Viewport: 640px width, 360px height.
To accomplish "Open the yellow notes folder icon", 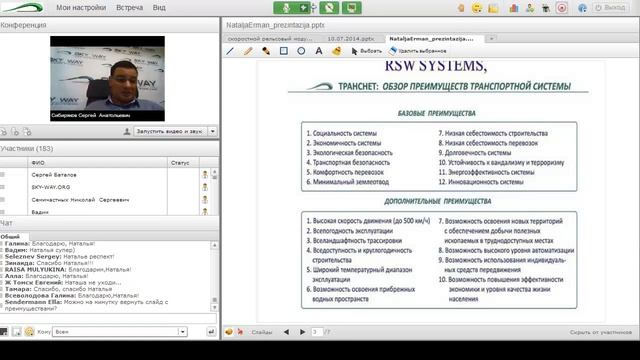I will click(493, 8).
